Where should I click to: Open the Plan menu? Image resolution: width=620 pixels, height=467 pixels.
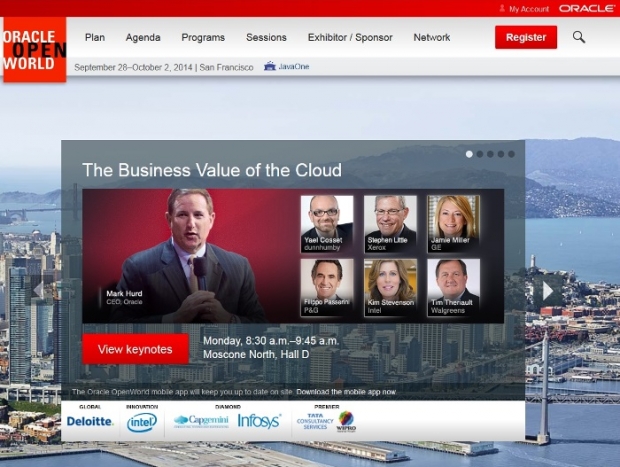pos(95,38)
